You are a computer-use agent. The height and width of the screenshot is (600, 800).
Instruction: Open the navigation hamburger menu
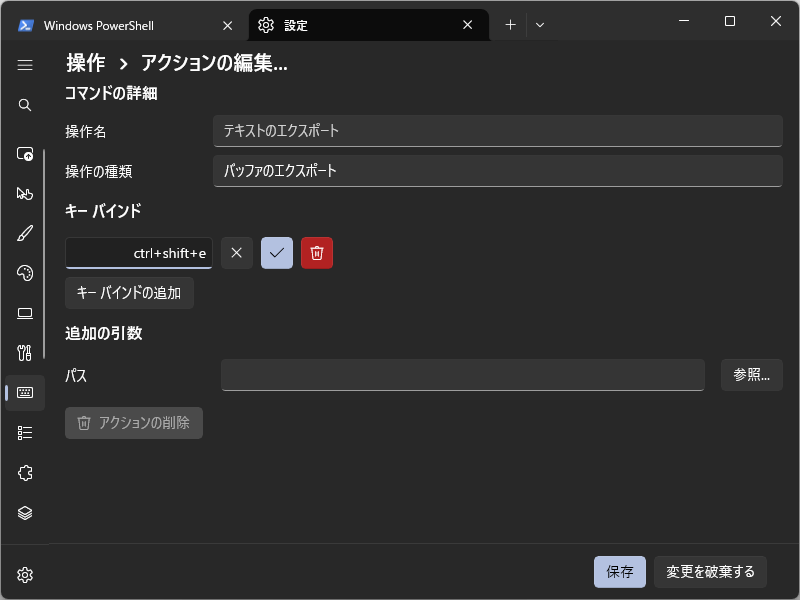coord(25,65)
